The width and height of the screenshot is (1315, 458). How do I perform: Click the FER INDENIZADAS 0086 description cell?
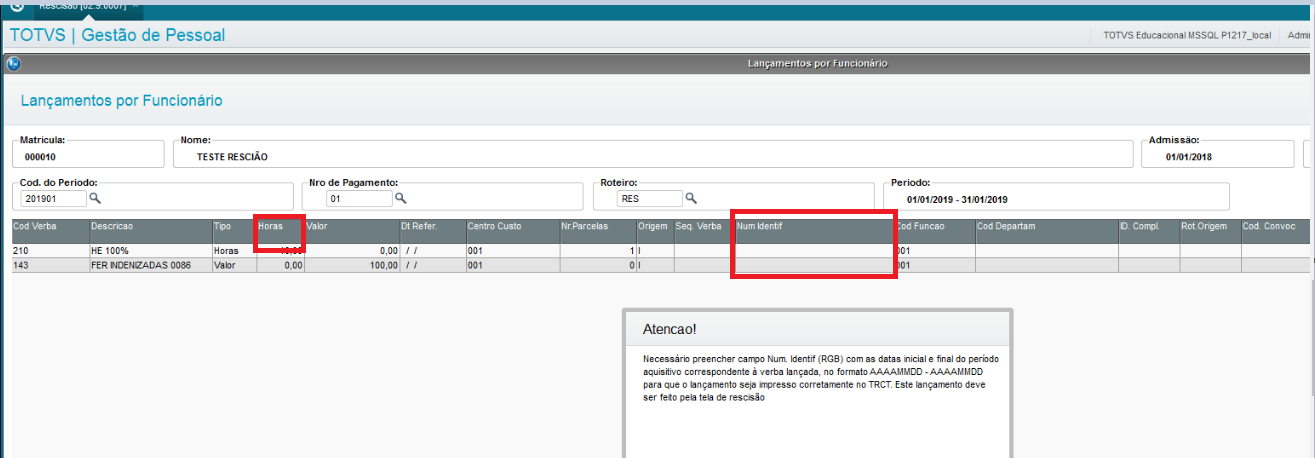(150, 265)
